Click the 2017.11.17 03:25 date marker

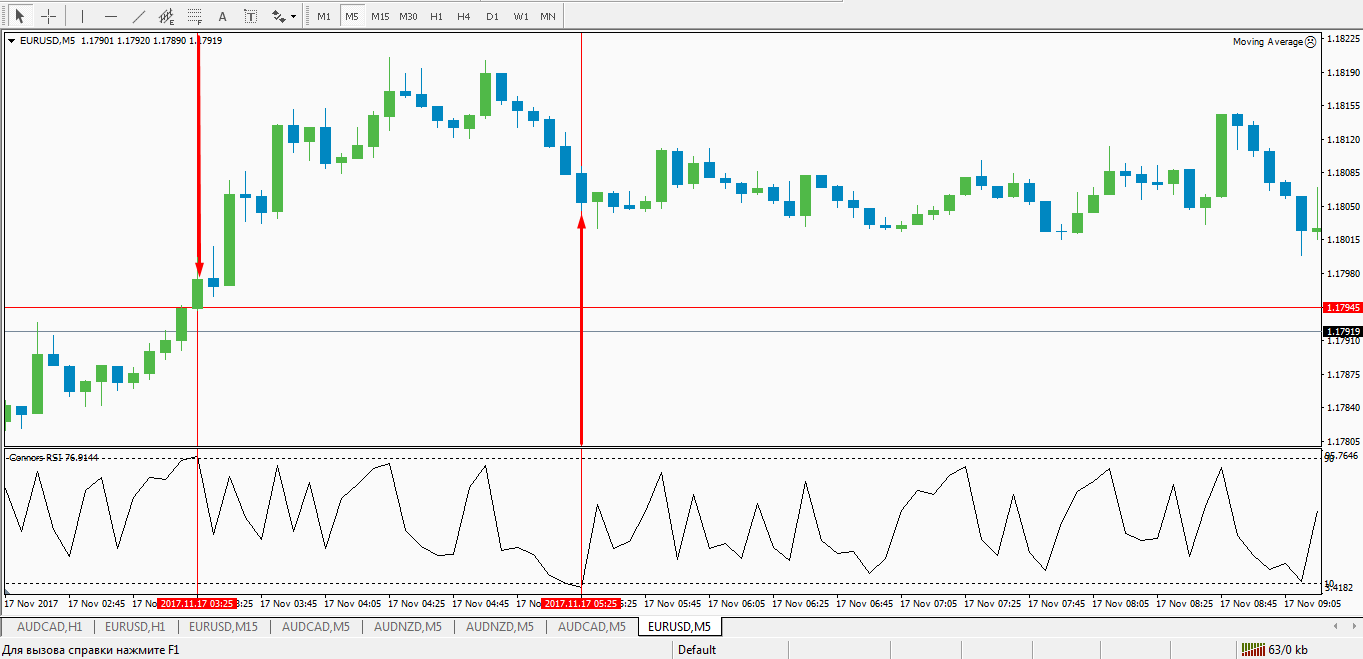pyautogui.click(x=197, y=604)
